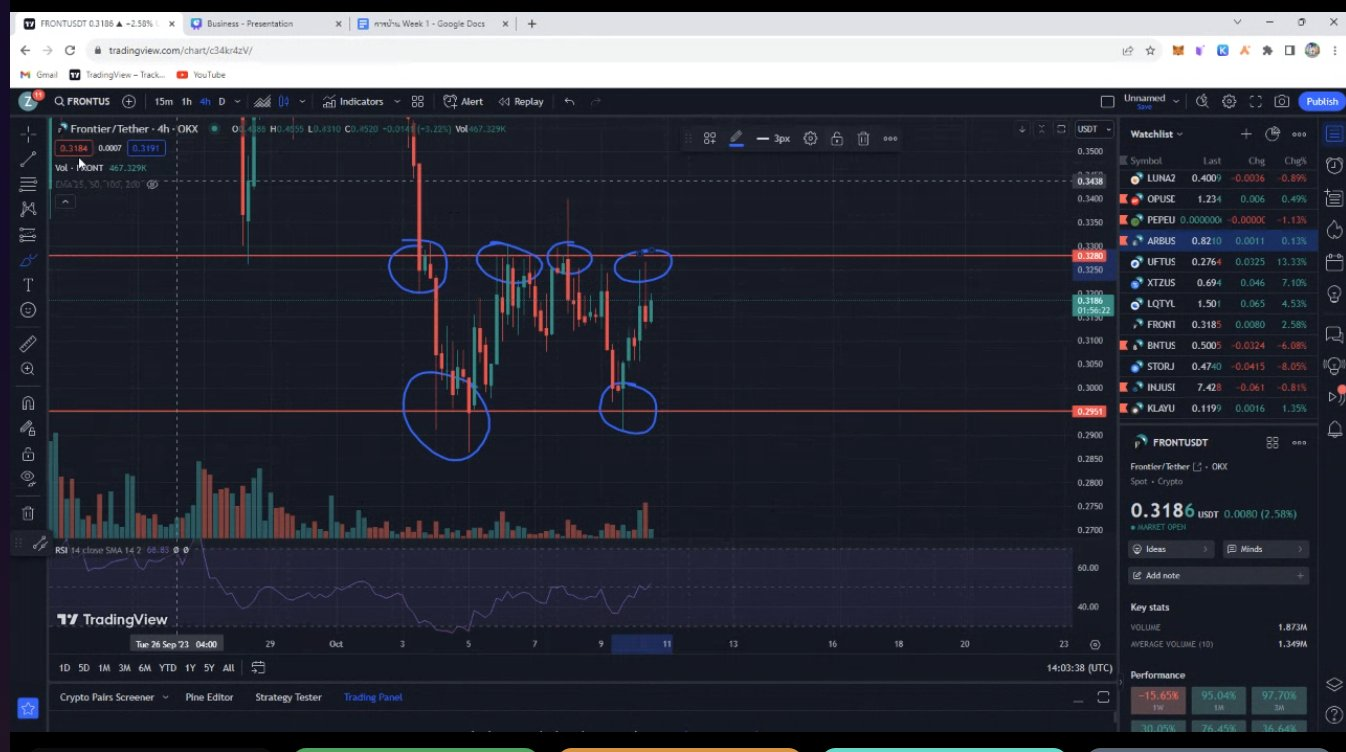Open the Watchlist name dropdown

pos(1157,133)
